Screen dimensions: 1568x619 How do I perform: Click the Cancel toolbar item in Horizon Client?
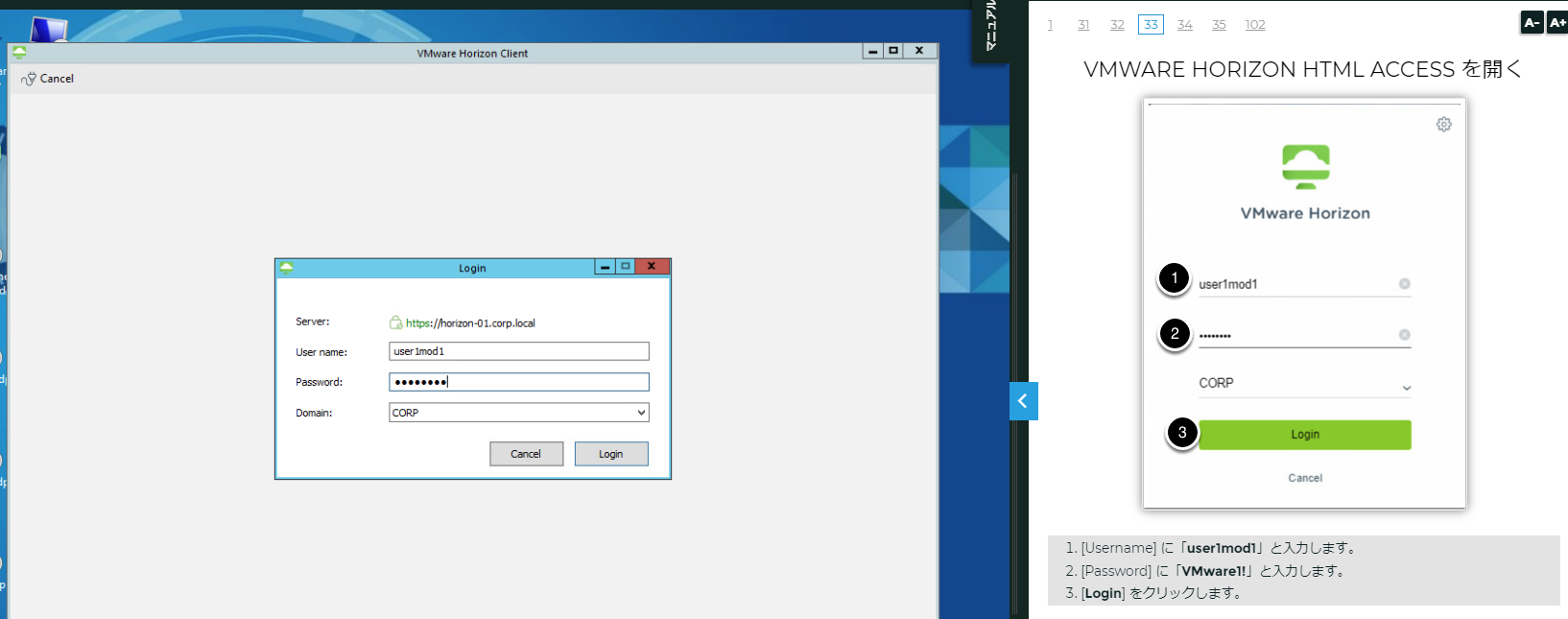[x=48, y=79]
